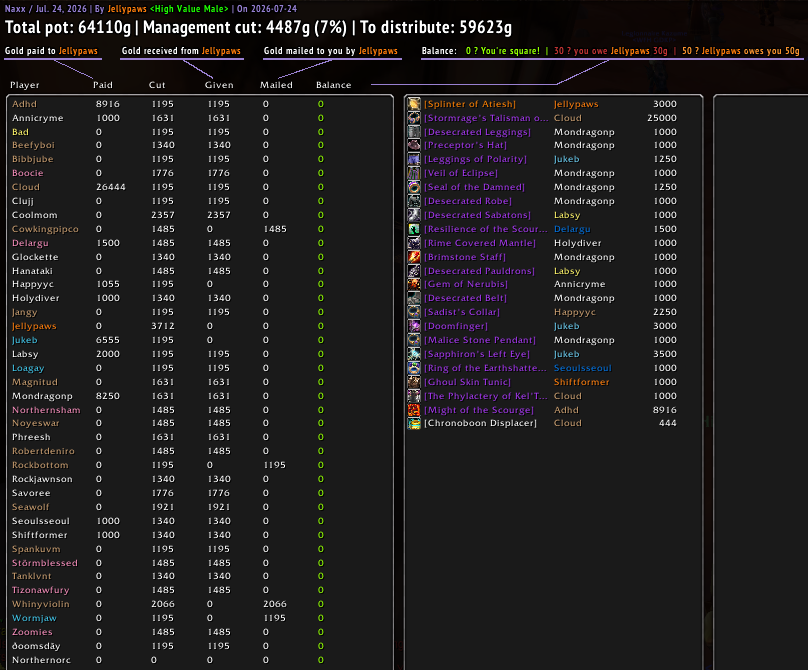The image size is (808, 670).
Task: Select player Annicryme in the list
Action: tap(38, 118)
